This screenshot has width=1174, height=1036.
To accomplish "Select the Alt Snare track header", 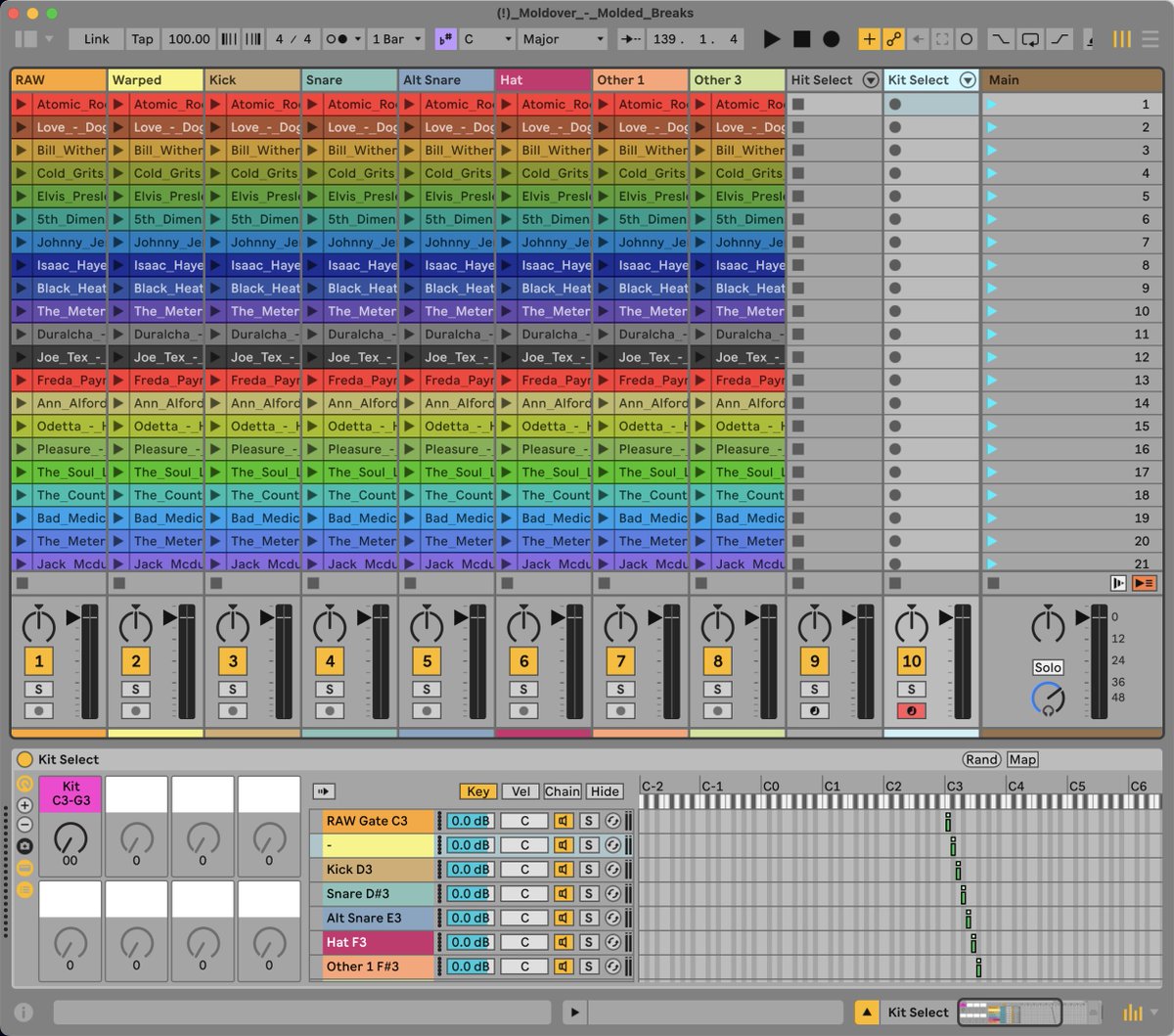I will [x=446, y=80].
